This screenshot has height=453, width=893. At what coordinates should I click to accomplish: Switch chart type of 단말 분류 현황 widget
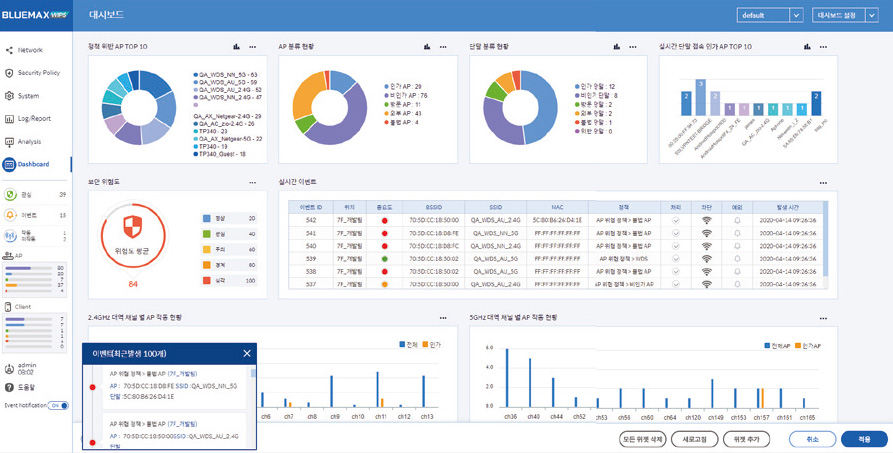tap(616, 47)
